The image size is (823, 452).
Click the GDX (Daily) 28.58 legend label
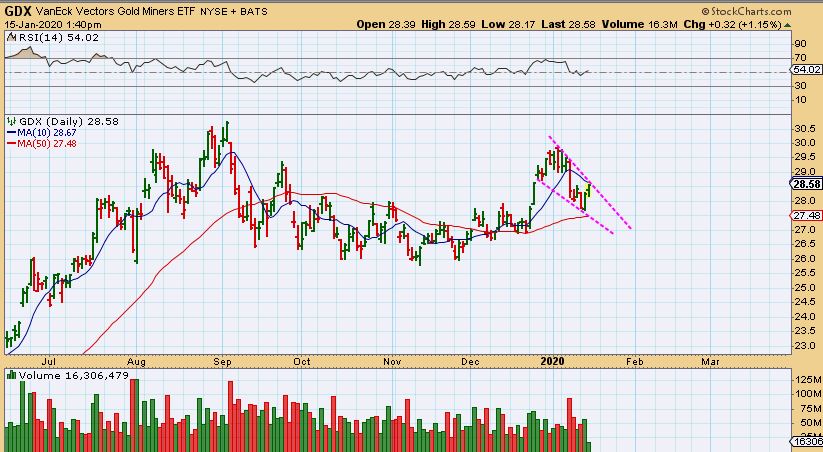pos(69,121)
